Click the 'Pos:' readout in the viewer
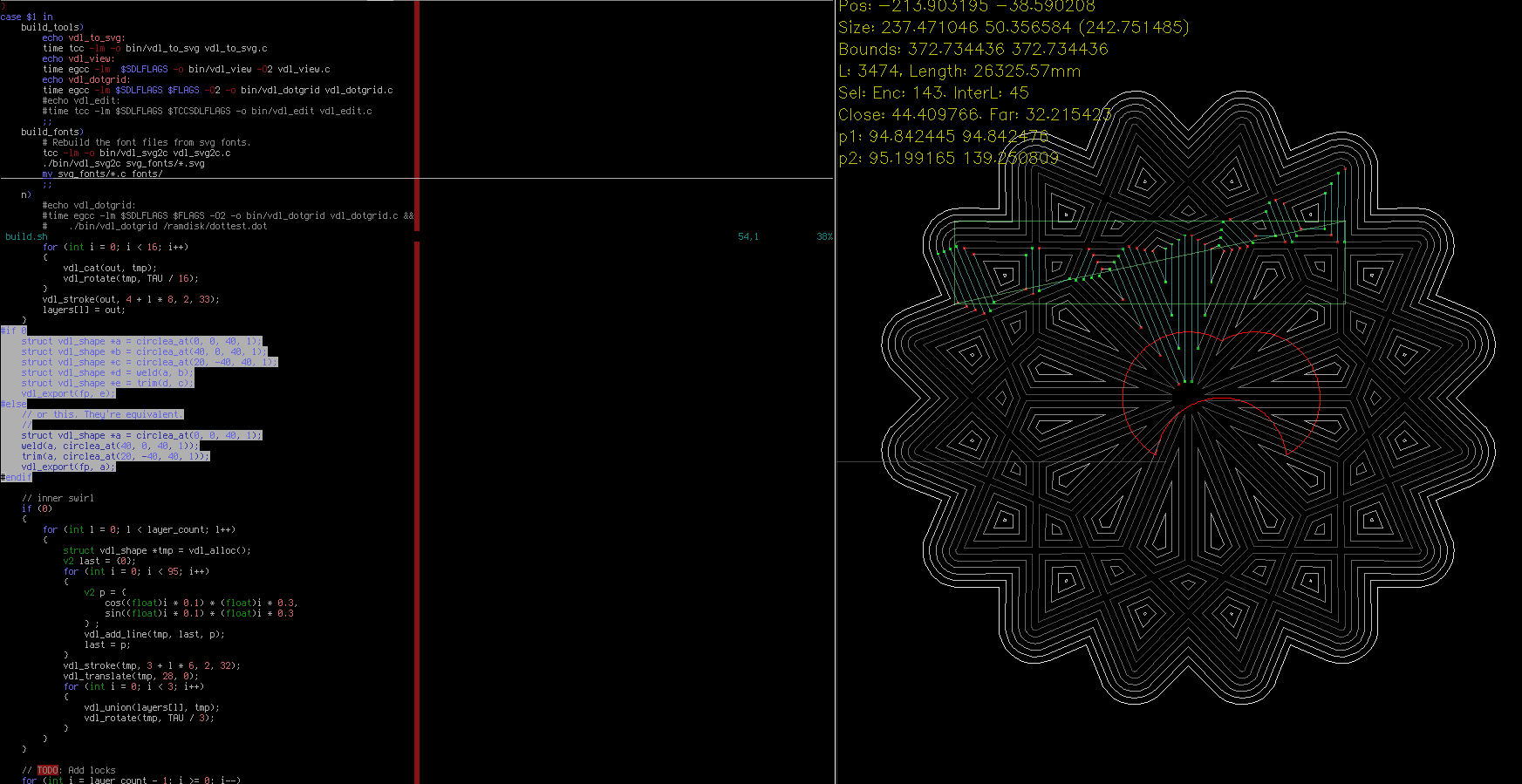The image size is (1522, 784). point(967,6)
